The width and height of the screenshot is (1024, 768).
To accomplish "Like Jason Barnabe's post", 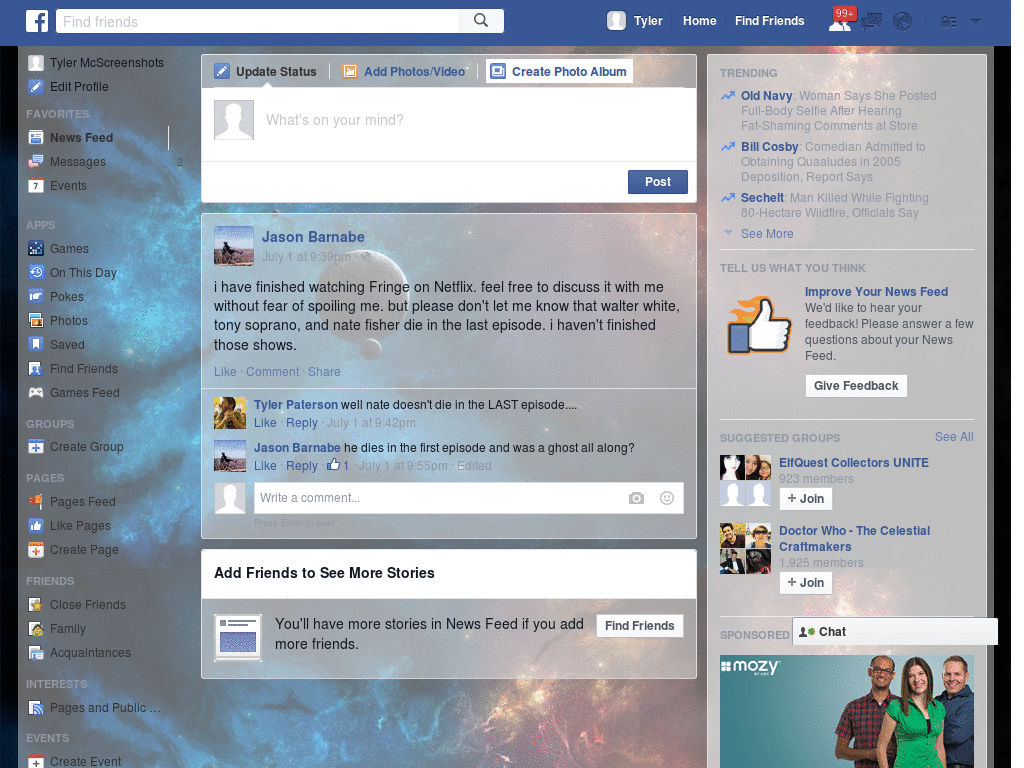I will click(225, 372).
